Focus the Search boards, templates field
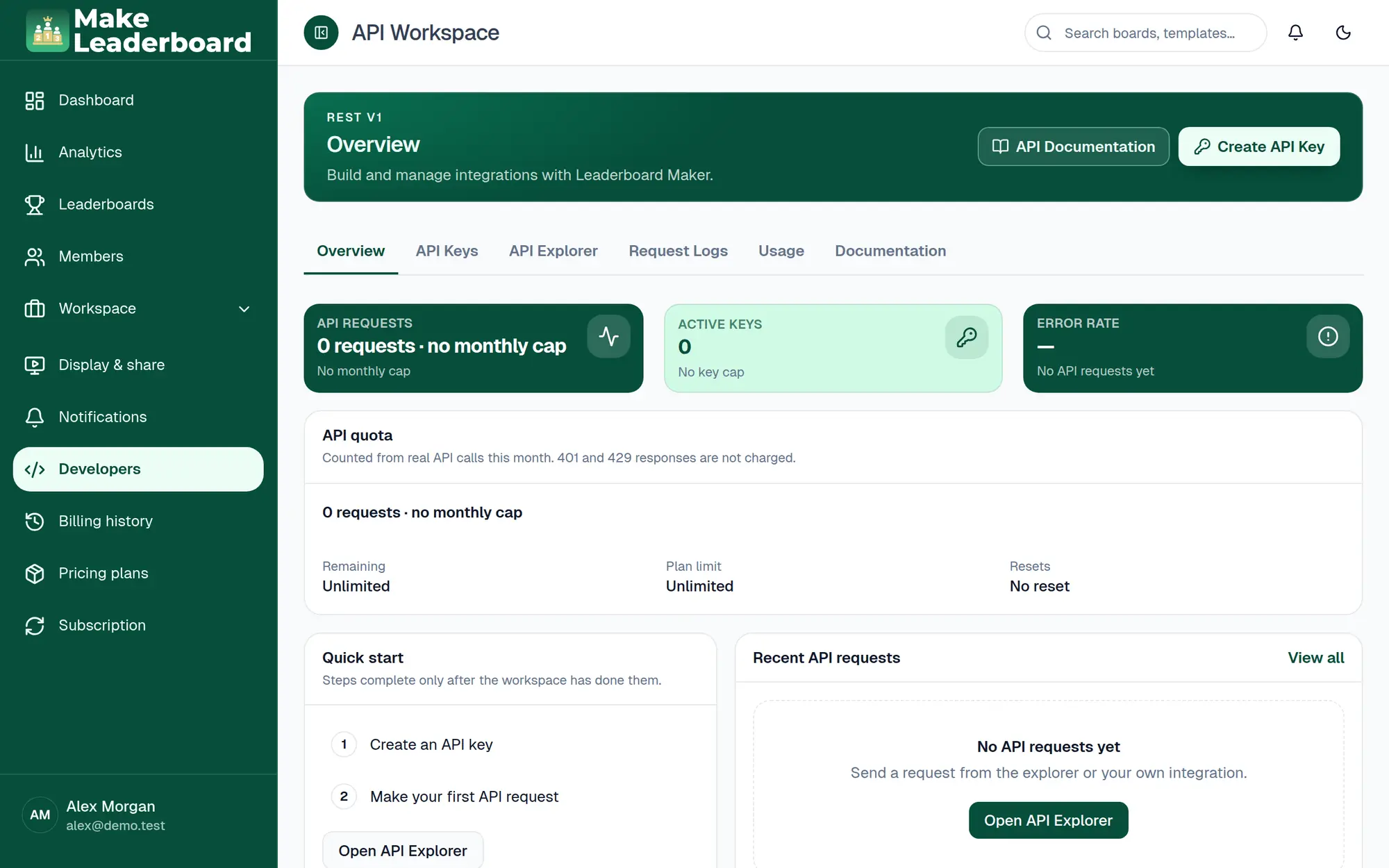Viewport: 1389px width, 868px height. (1145, 33)
